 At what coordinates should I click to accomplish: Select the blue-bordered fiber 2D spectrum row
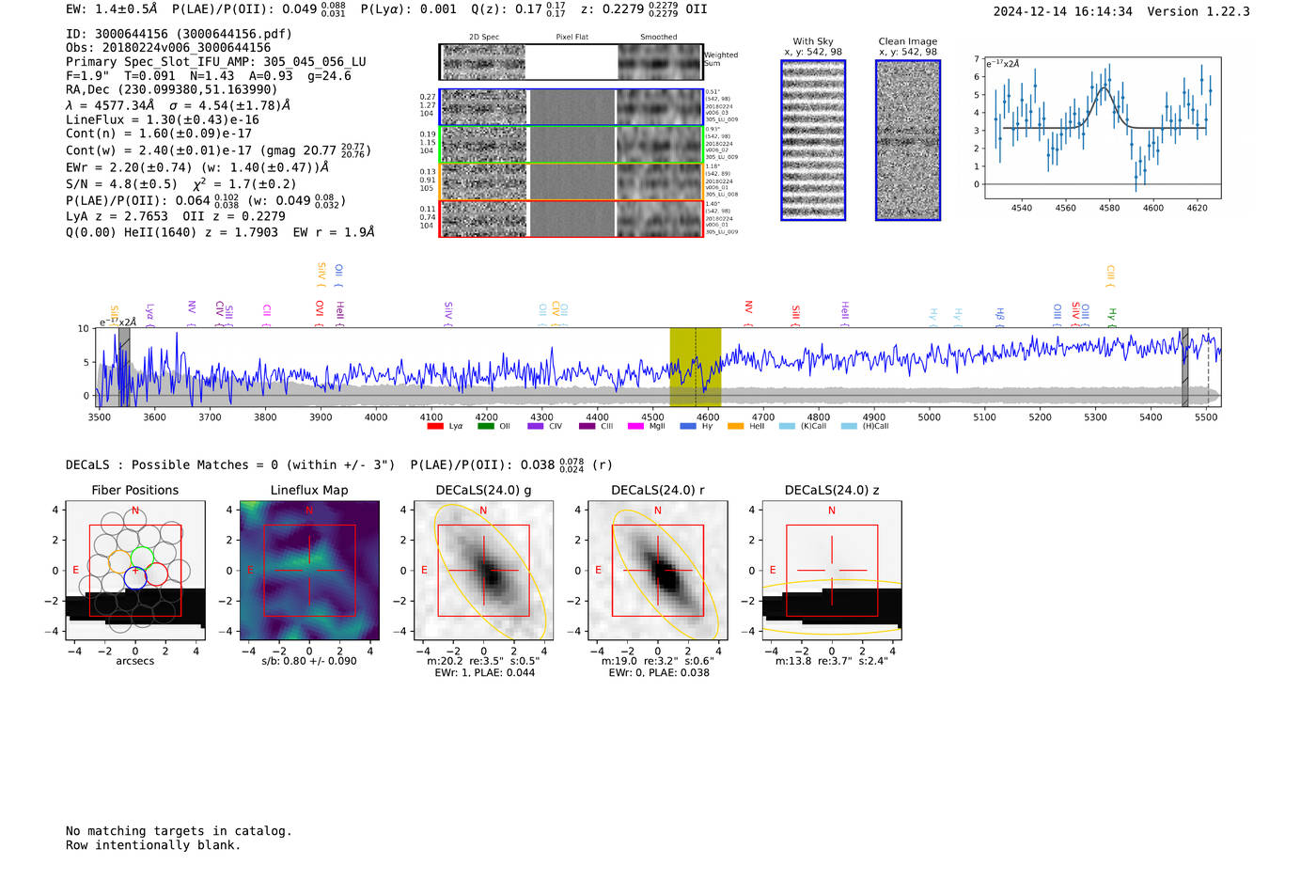(571, 107)
